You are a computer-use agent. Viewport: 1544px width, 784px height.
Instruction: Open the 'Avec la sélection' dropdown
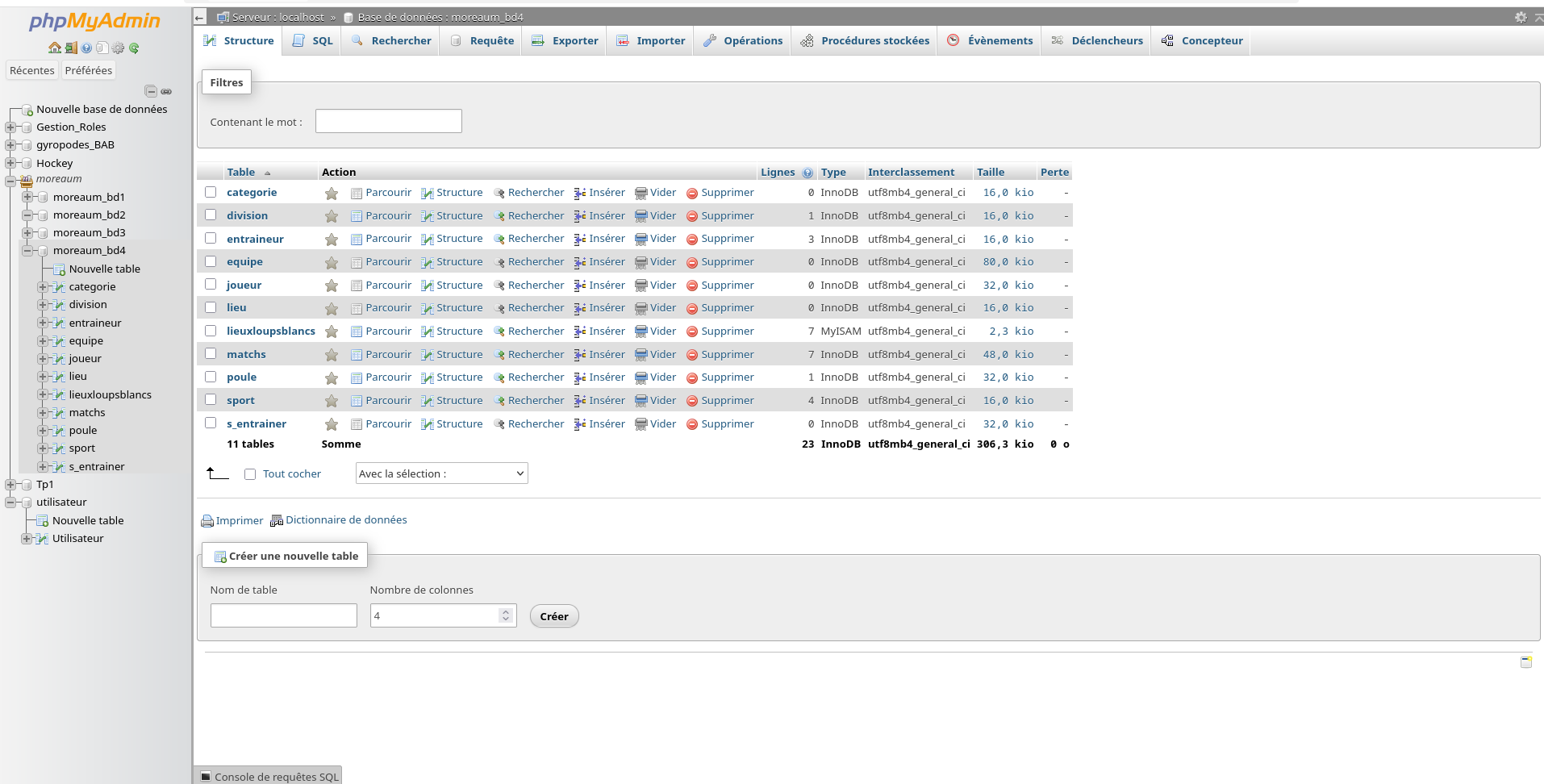[441, 473]
